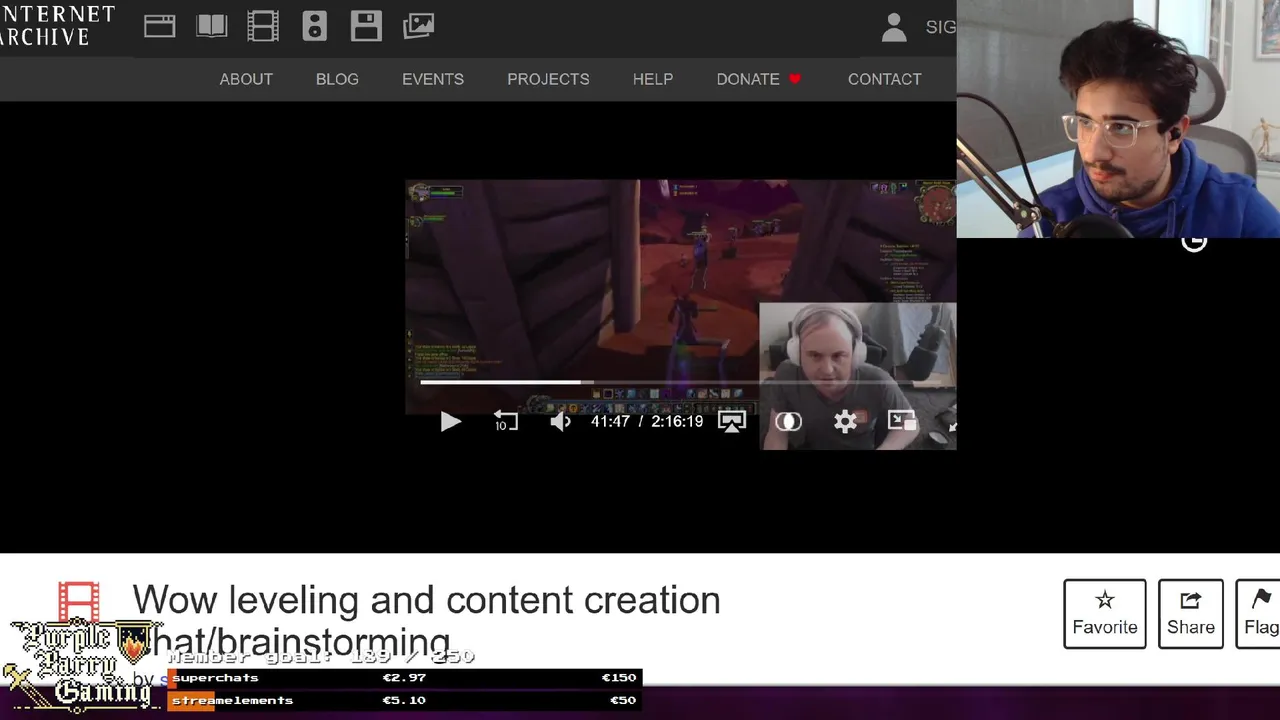
Task: Click the superchats goal bar
Action: point(404,678)
